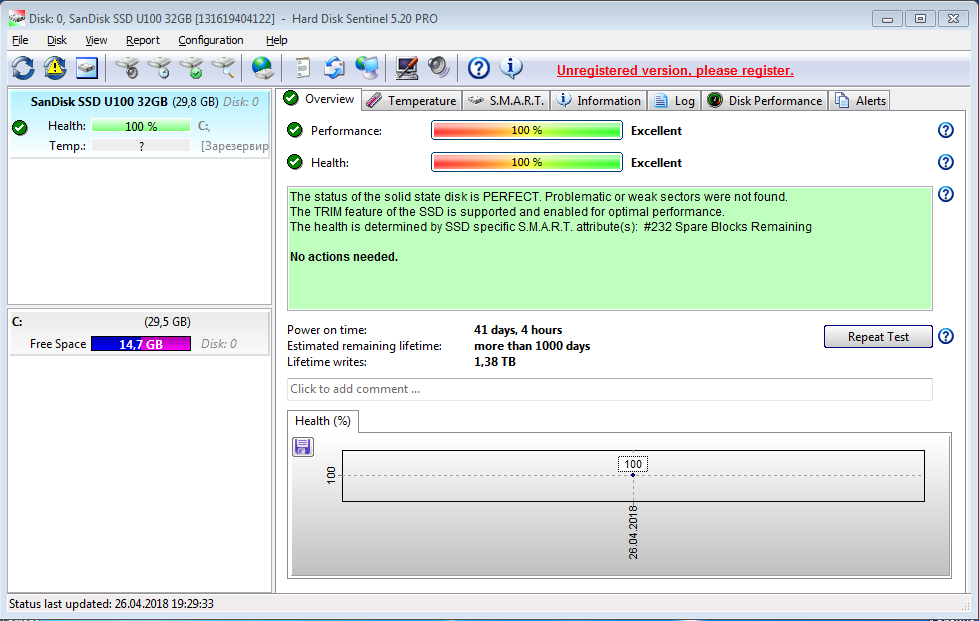Click the Free Space 14,7 GB bar
This screenshot has height=621, width=979.
tap(140, 344)
